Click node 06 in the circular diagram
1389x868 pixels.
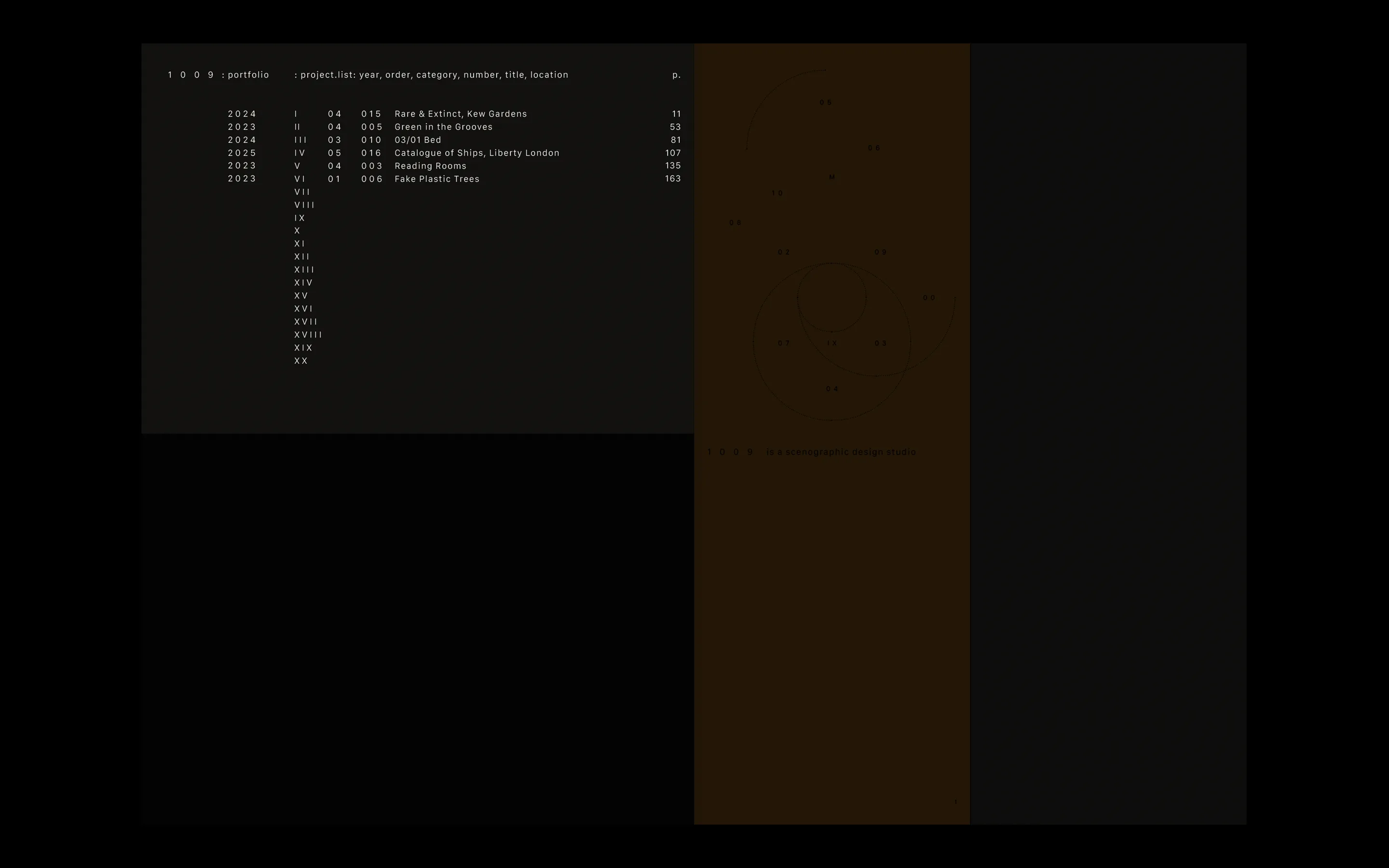click(873, 148)
